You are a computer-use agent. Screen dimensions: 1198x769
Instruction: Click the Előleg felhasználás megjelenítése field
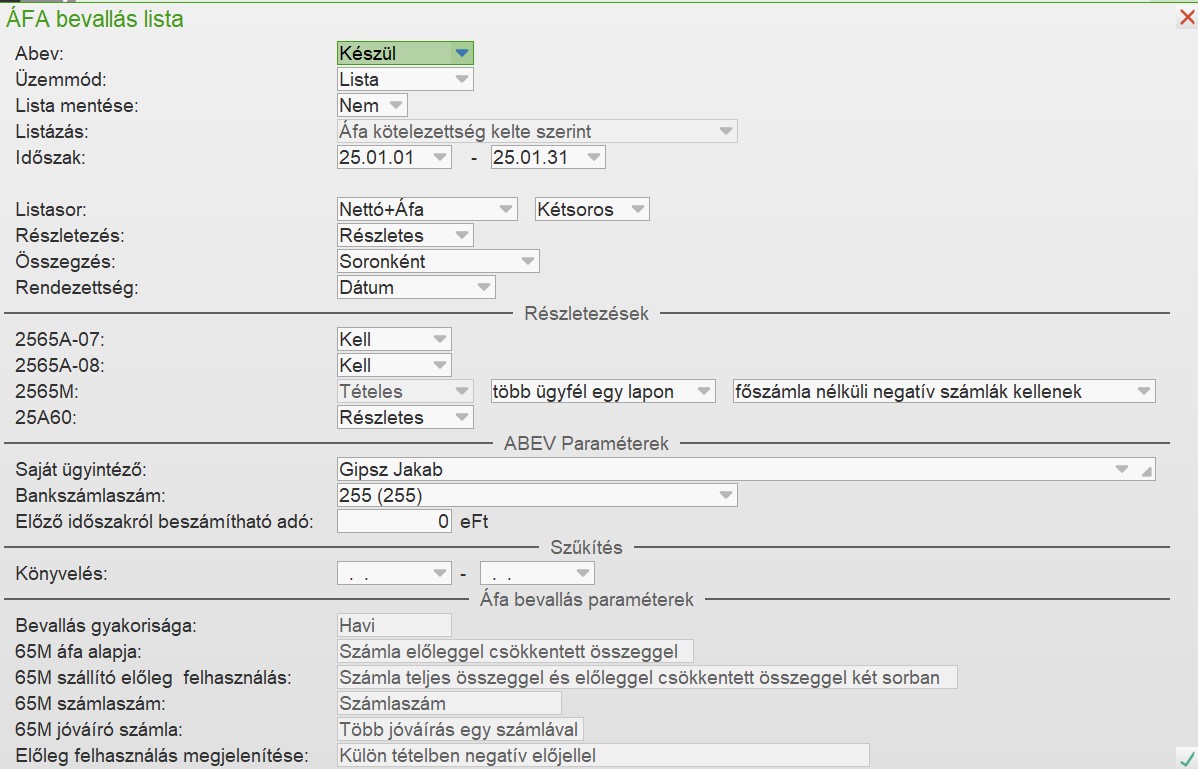tap(603, 755)
